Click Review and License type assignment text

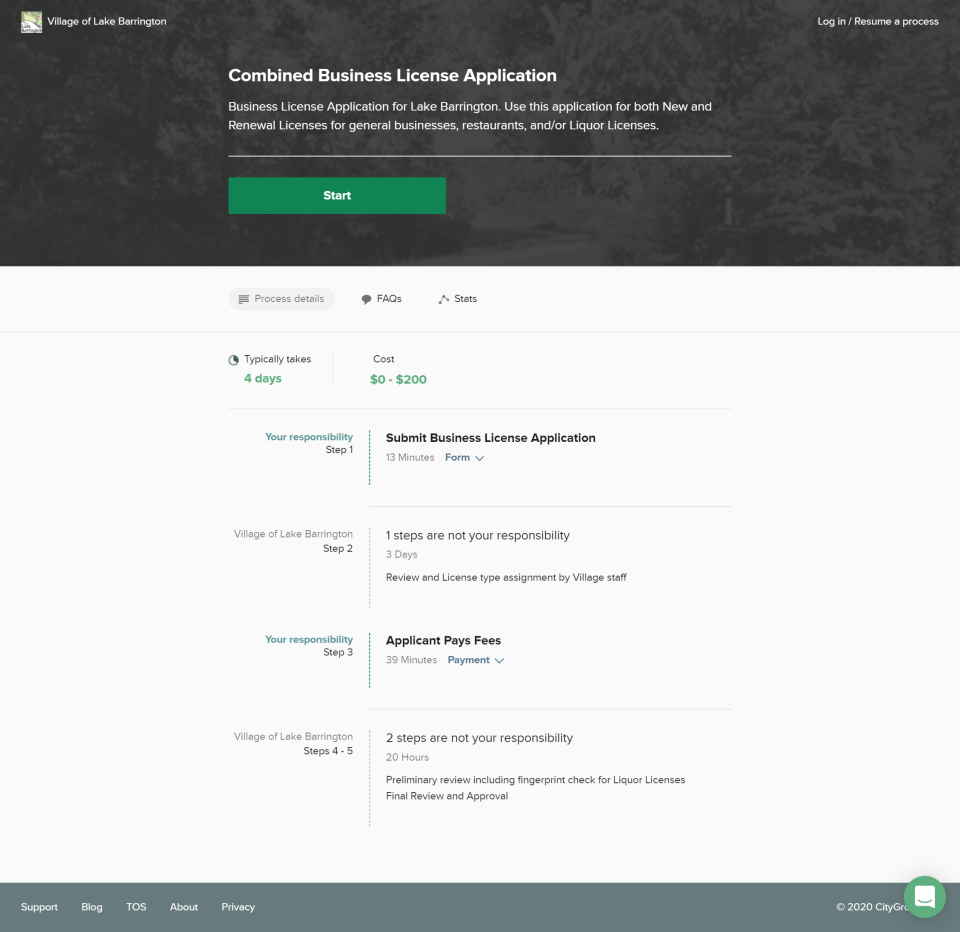tap(506, 577)
